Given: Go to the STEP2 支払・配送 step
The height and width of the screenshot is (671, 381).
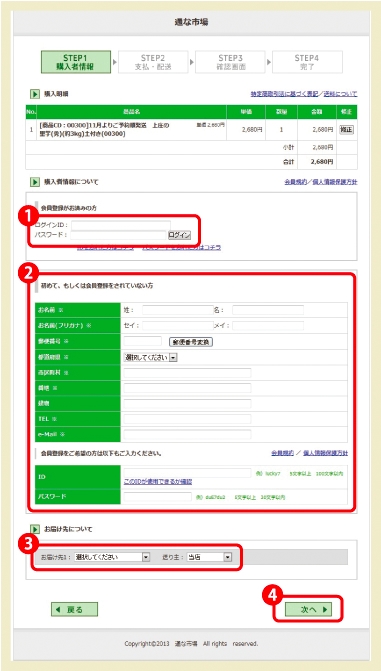Looking at the screenshot, I should 153,62.
